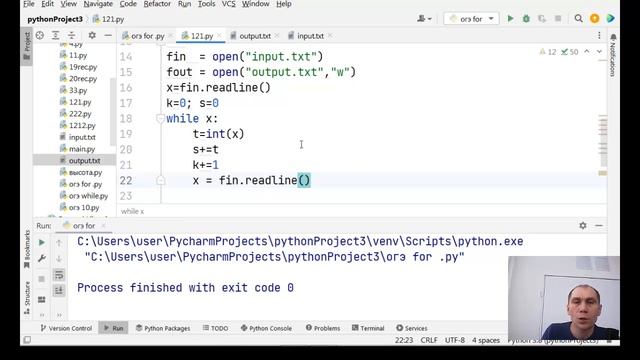The image size is (640, 360).
Task: Click the 'while x' breadcrumb
Action: pyautogui.click(x=133, y=211)
